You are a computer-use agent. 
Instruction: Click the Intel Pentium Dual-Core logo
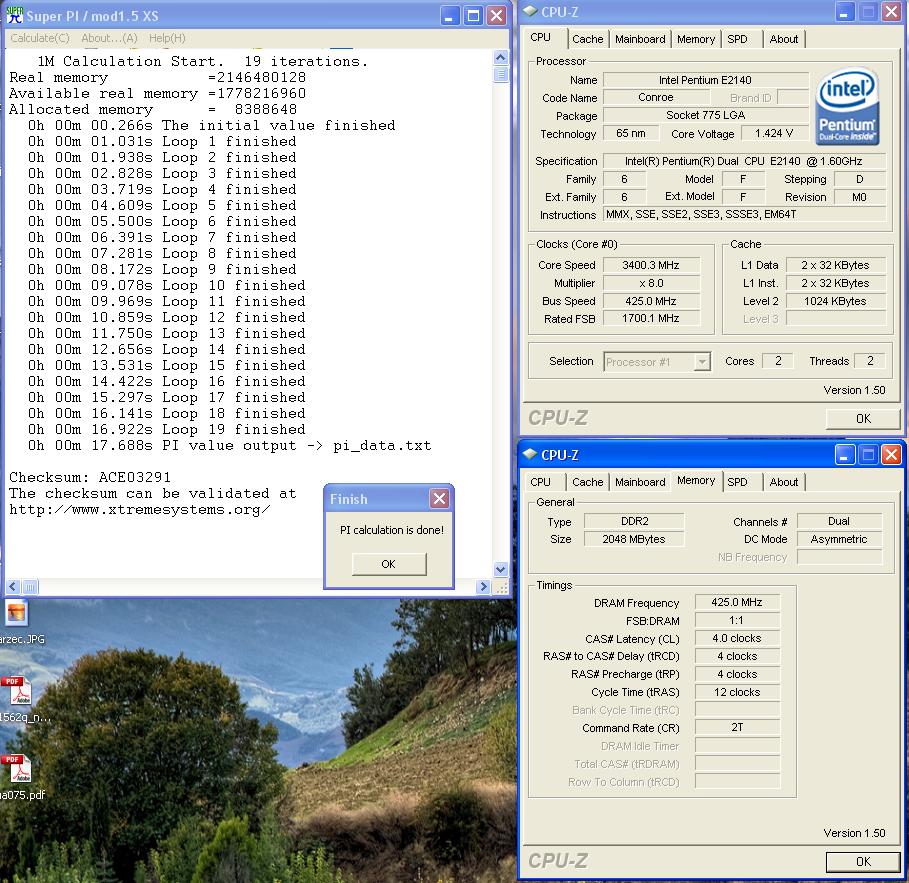point(847,106)
